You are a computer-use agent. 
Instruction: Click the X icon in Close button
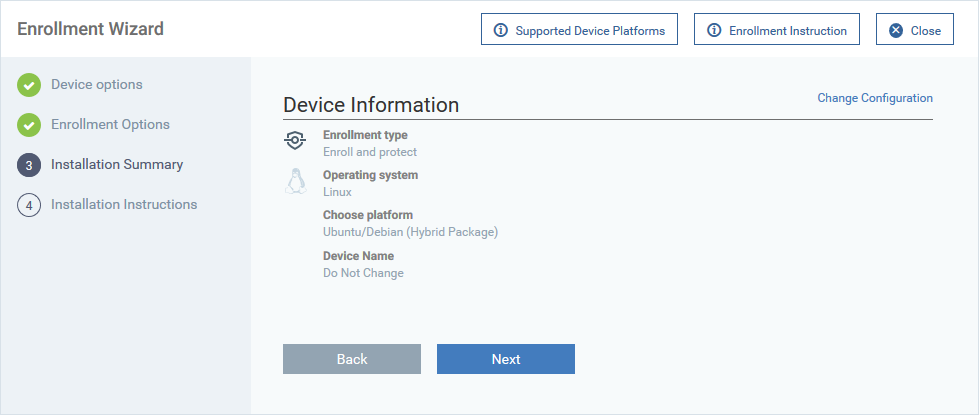coord(896,31)
